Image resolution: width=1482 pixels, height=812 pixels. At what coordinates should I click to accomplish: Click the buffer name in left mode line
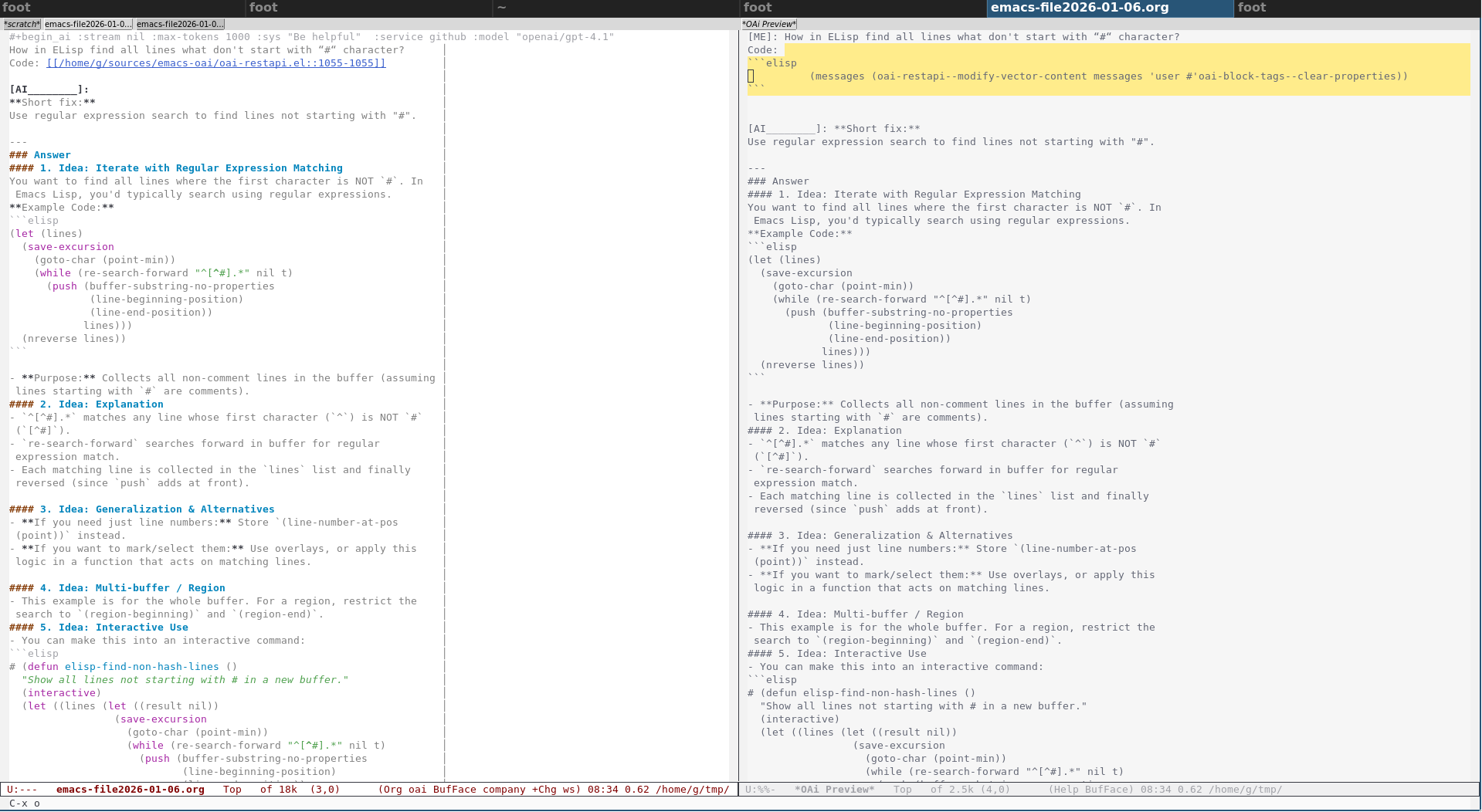(x=131, y=790)
